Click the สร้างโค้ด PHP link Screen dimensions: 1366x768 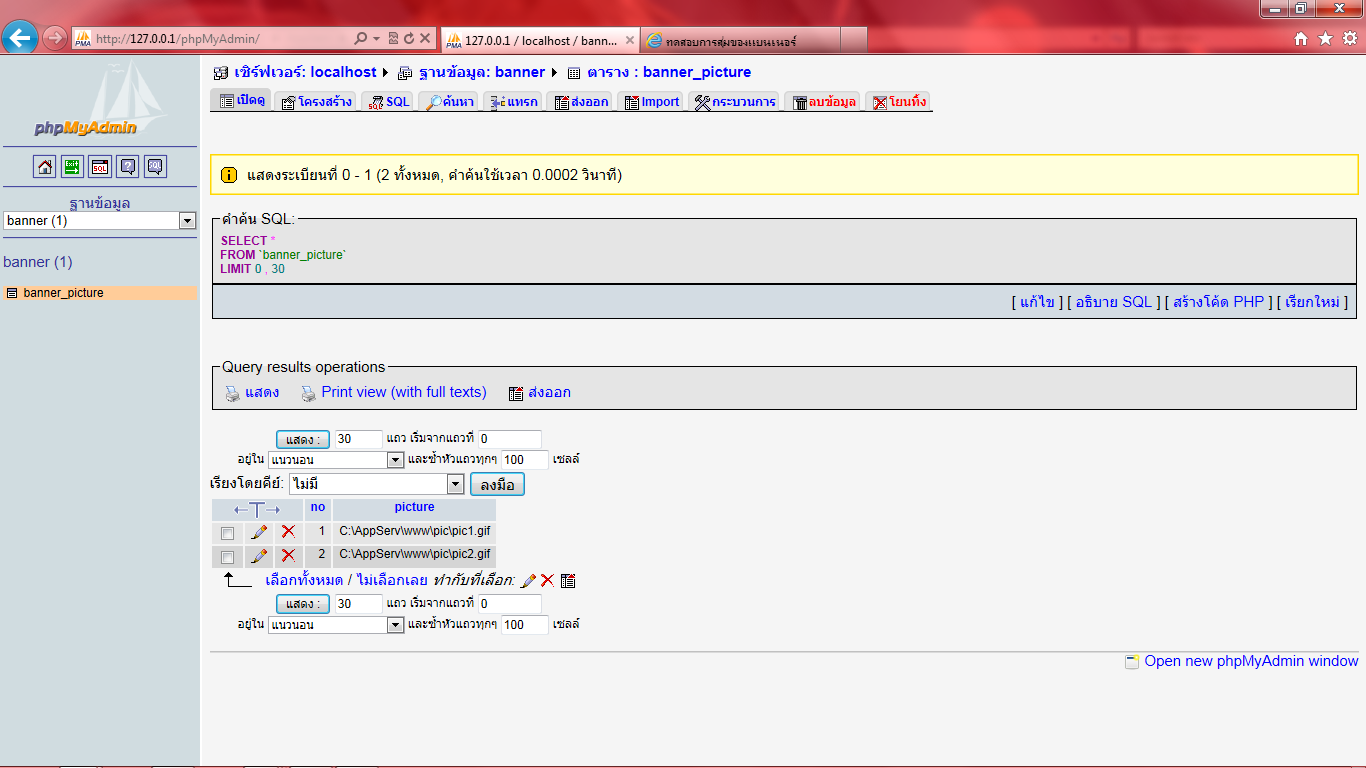[1219, 301]
